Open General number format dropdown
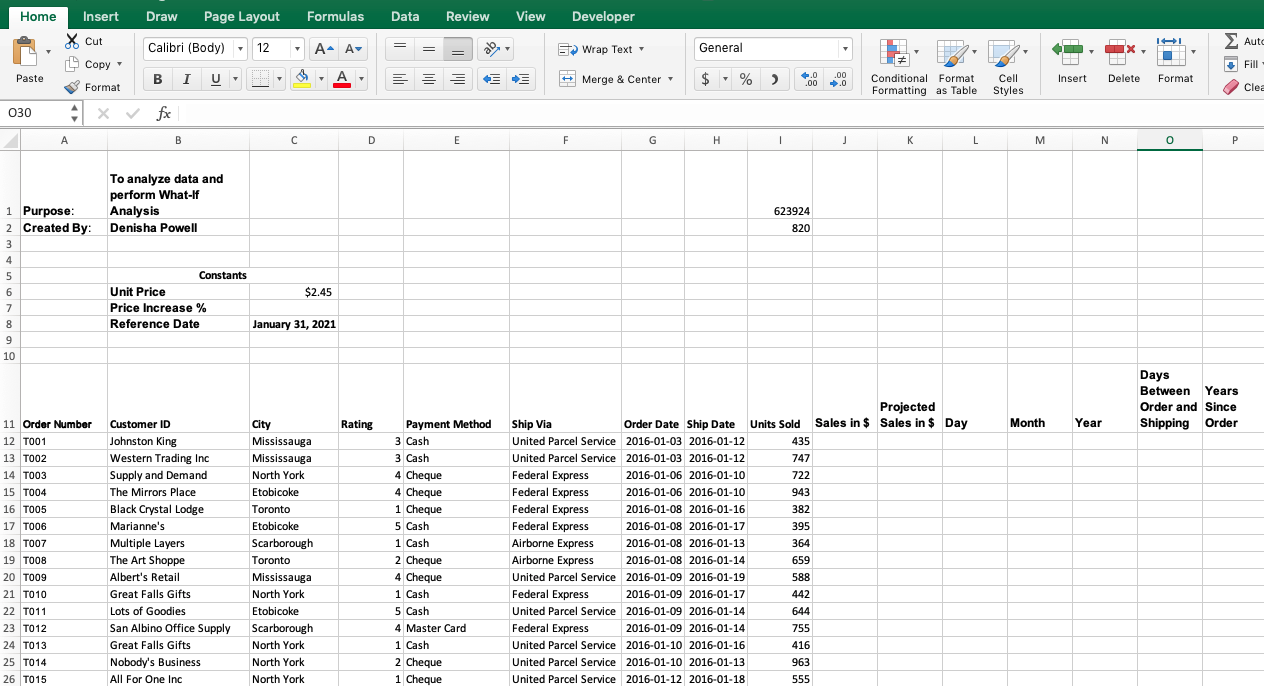1264x686 pixels. click(x=845, y=48)
